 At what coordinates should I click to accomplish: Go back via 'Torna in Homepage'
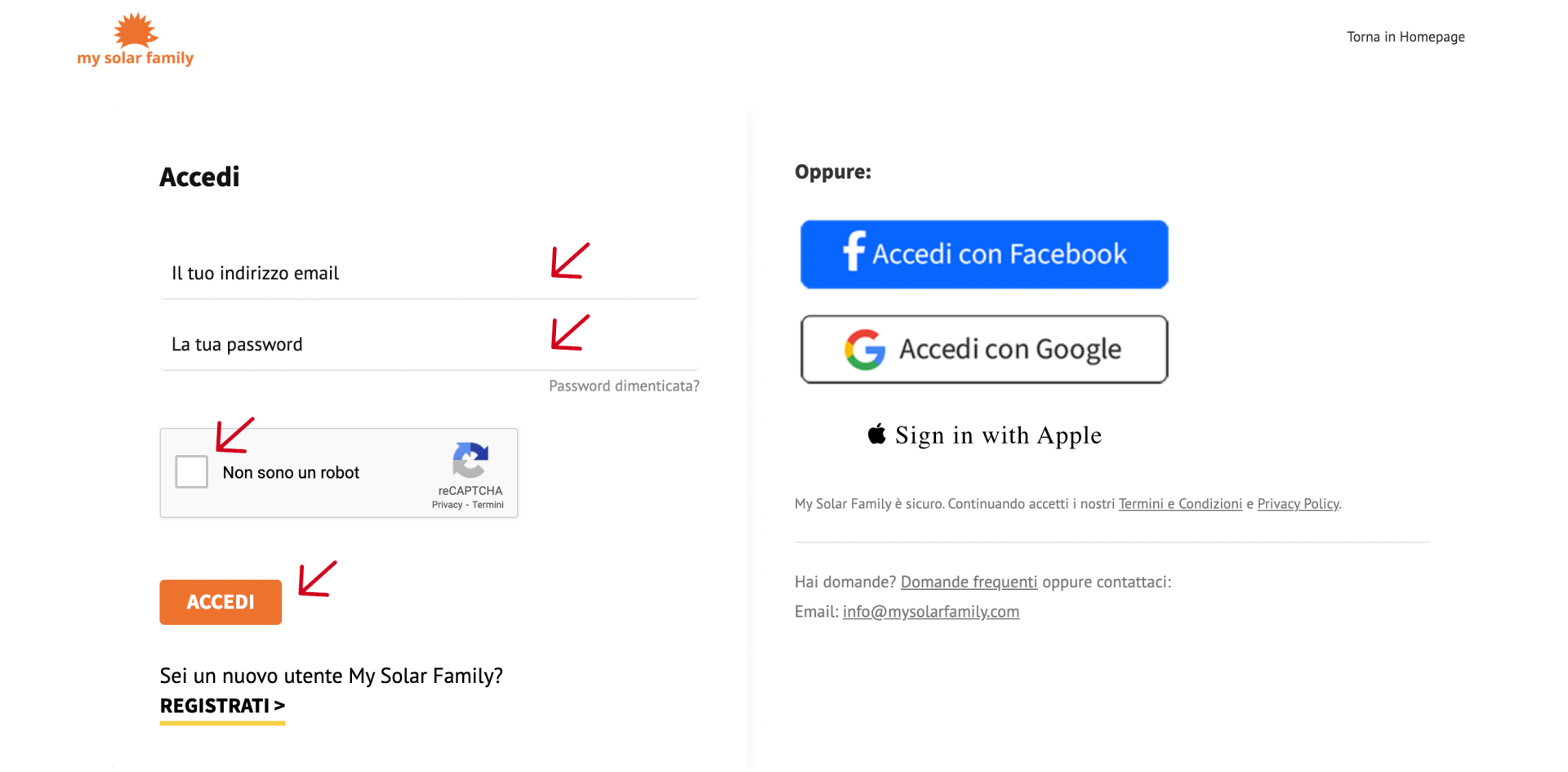[1405, 37]
